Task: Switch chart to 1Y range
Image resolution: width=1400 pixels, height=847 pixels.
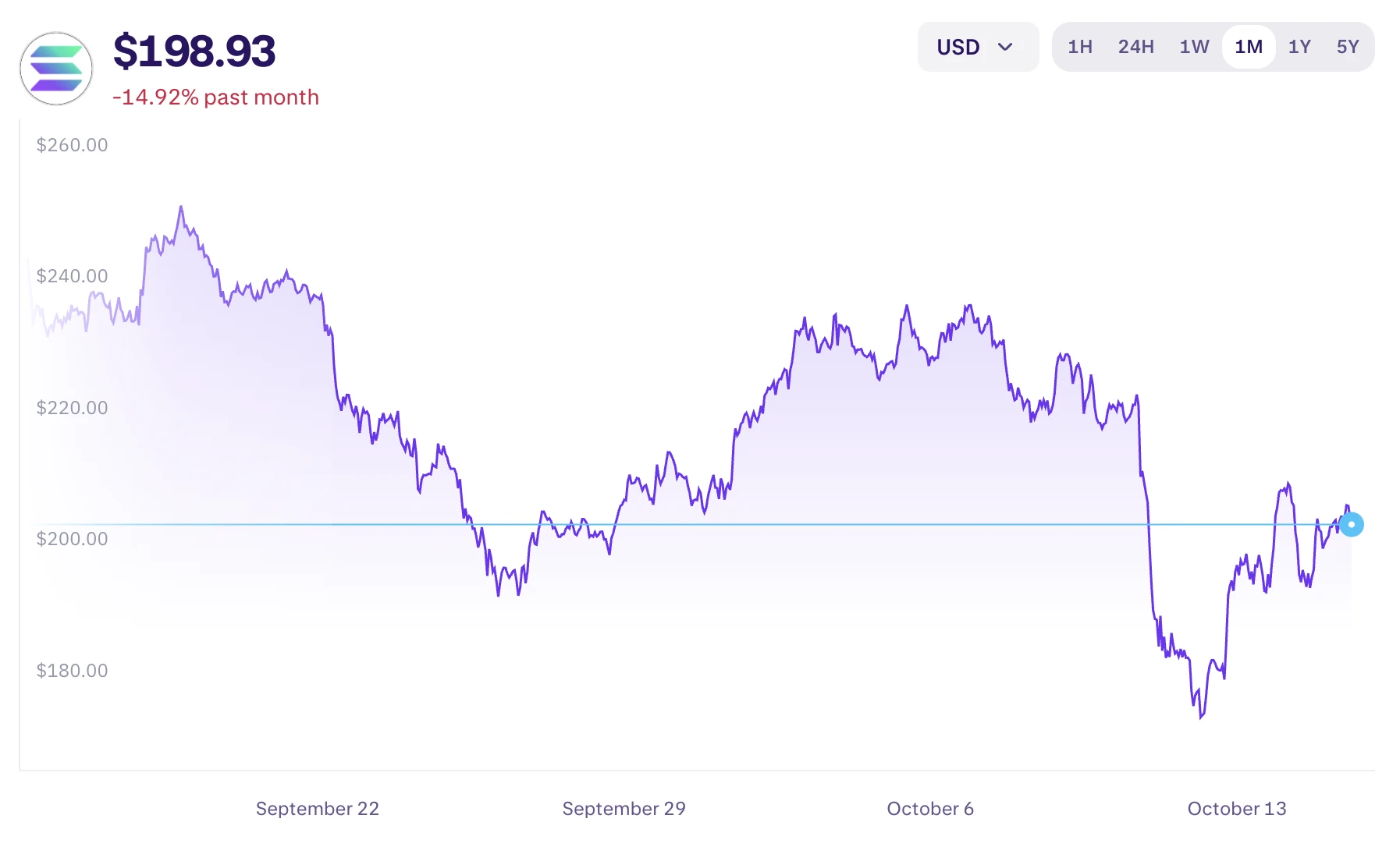Action: (1299, 47)
